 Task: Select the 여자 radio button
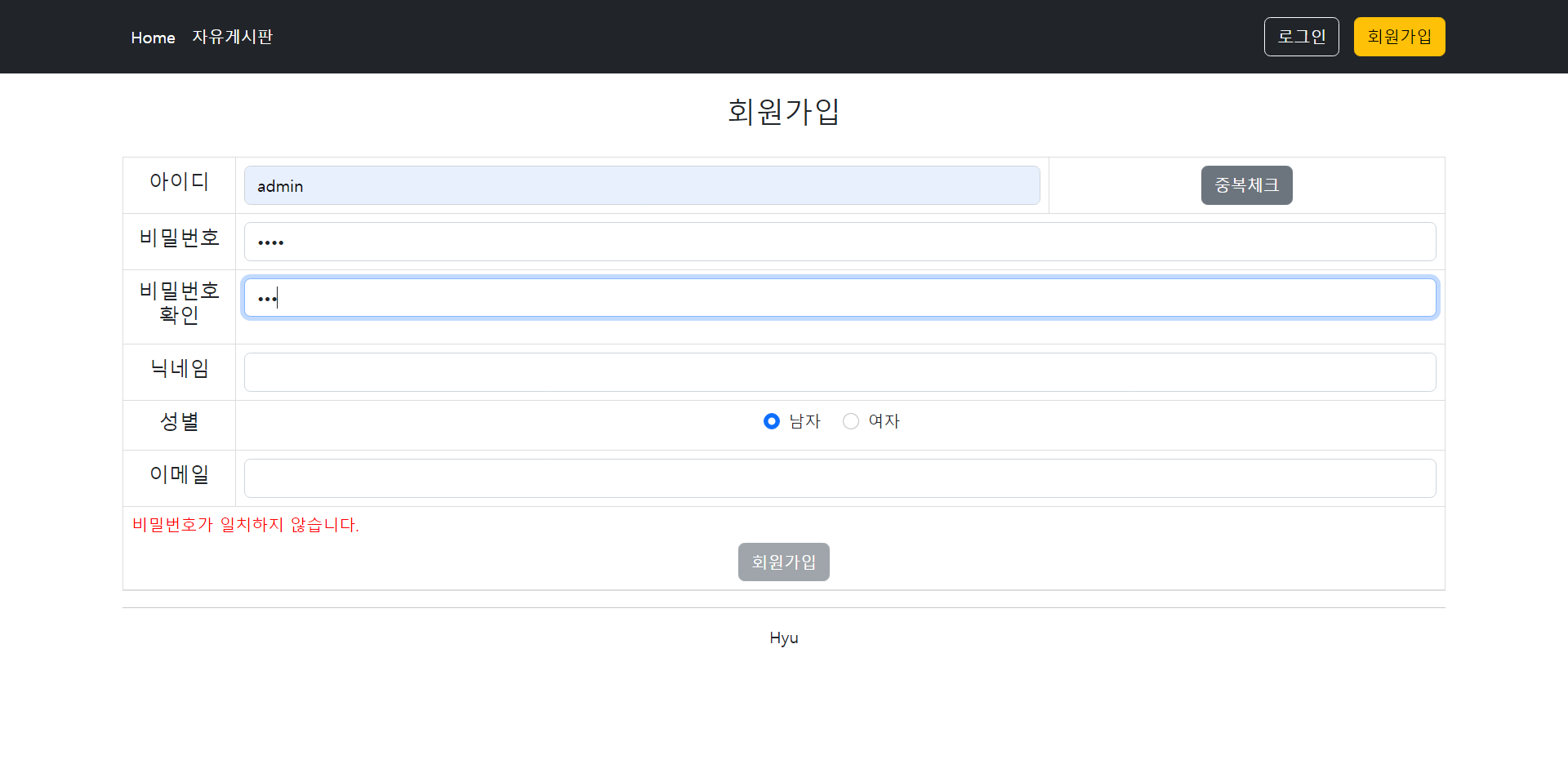pyautogui.click(x=851, y=421)
